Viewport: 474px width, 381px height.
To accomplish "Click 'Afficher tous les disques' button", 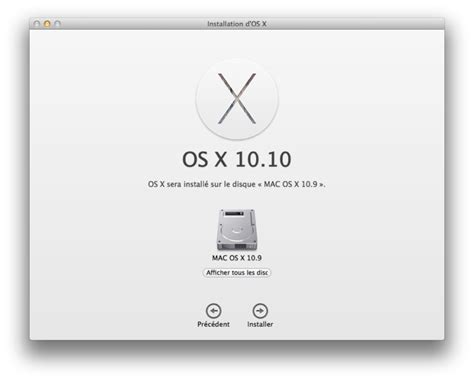I will (x=237, y=273).
